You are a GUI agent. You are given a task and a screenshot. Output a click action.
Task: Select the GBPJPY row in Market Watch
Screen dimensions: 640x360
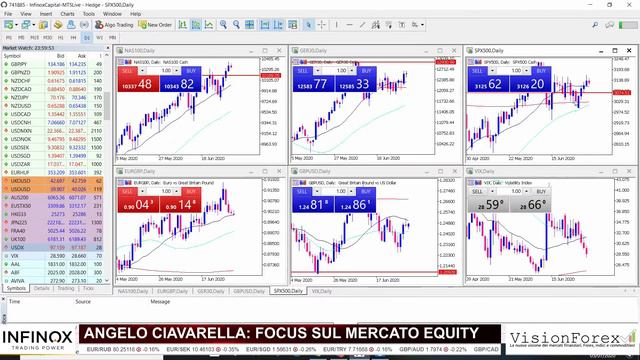click(x=52, y=64)
